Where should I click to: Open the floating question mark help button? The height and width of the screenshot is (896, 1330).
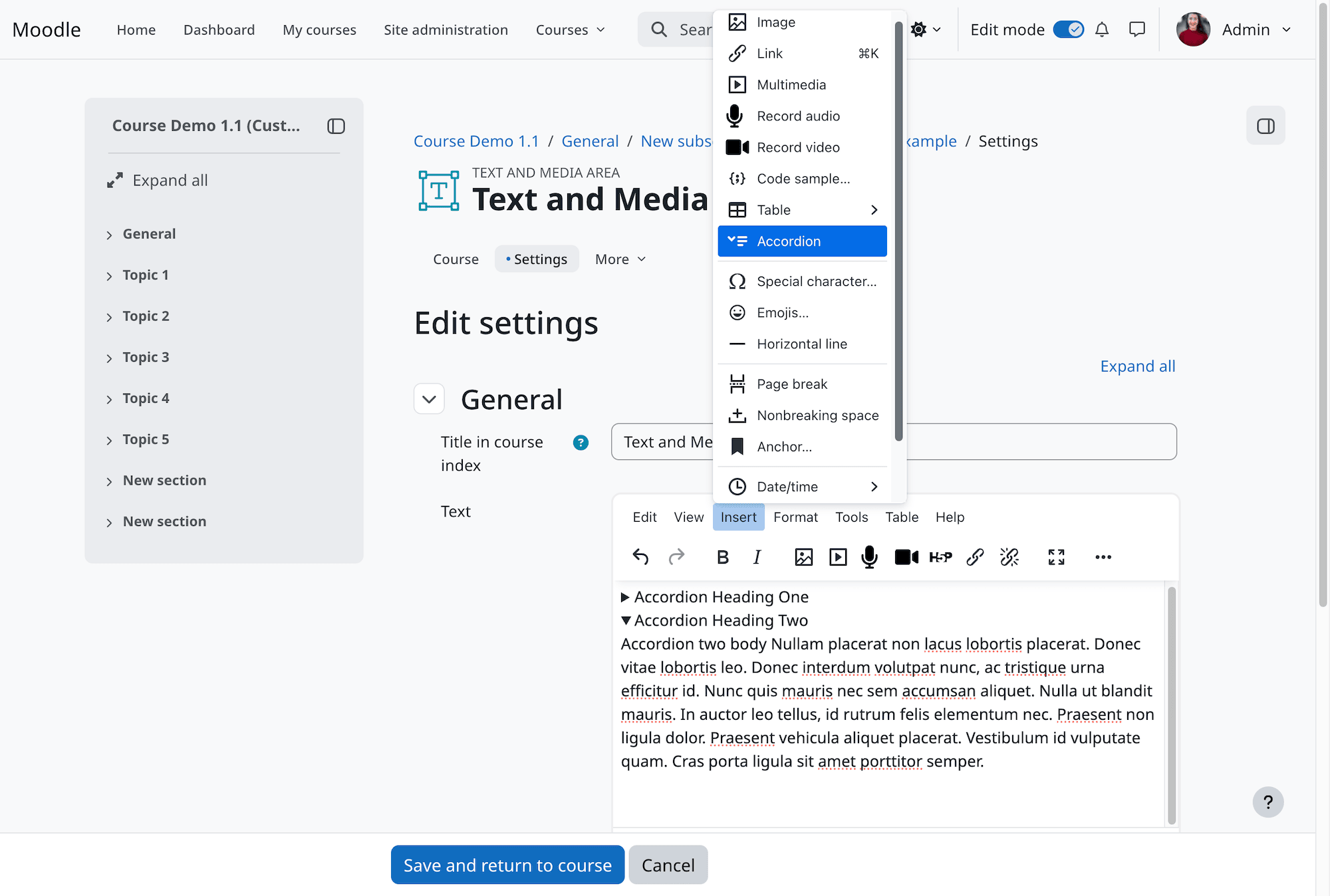pyautogui.click(x=1268, y=802)
